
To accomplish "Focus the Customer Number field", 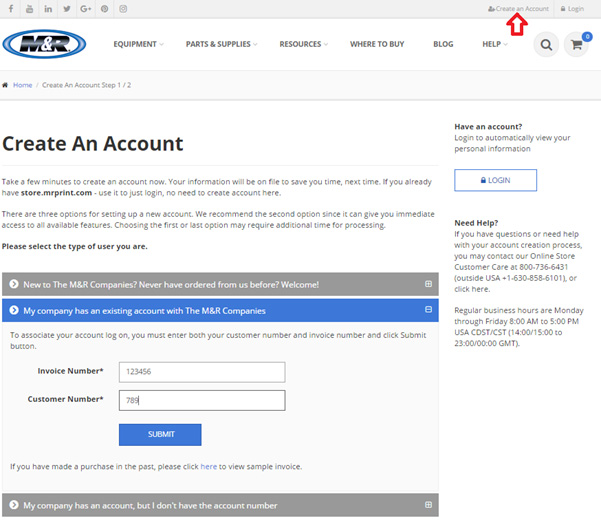I will point(202,401).
